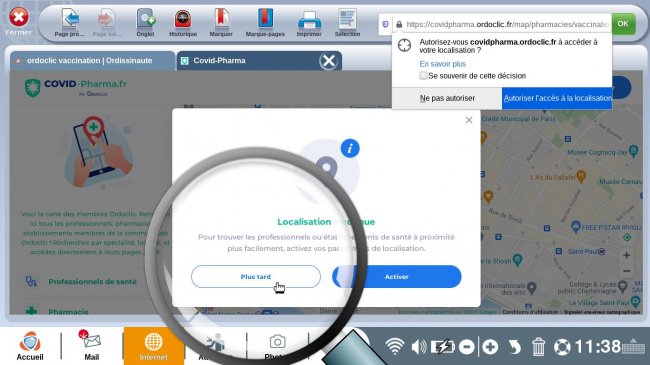Check Se souvenir de cette décision
Viewport: 650px width, 365px height.
(423, 75)
